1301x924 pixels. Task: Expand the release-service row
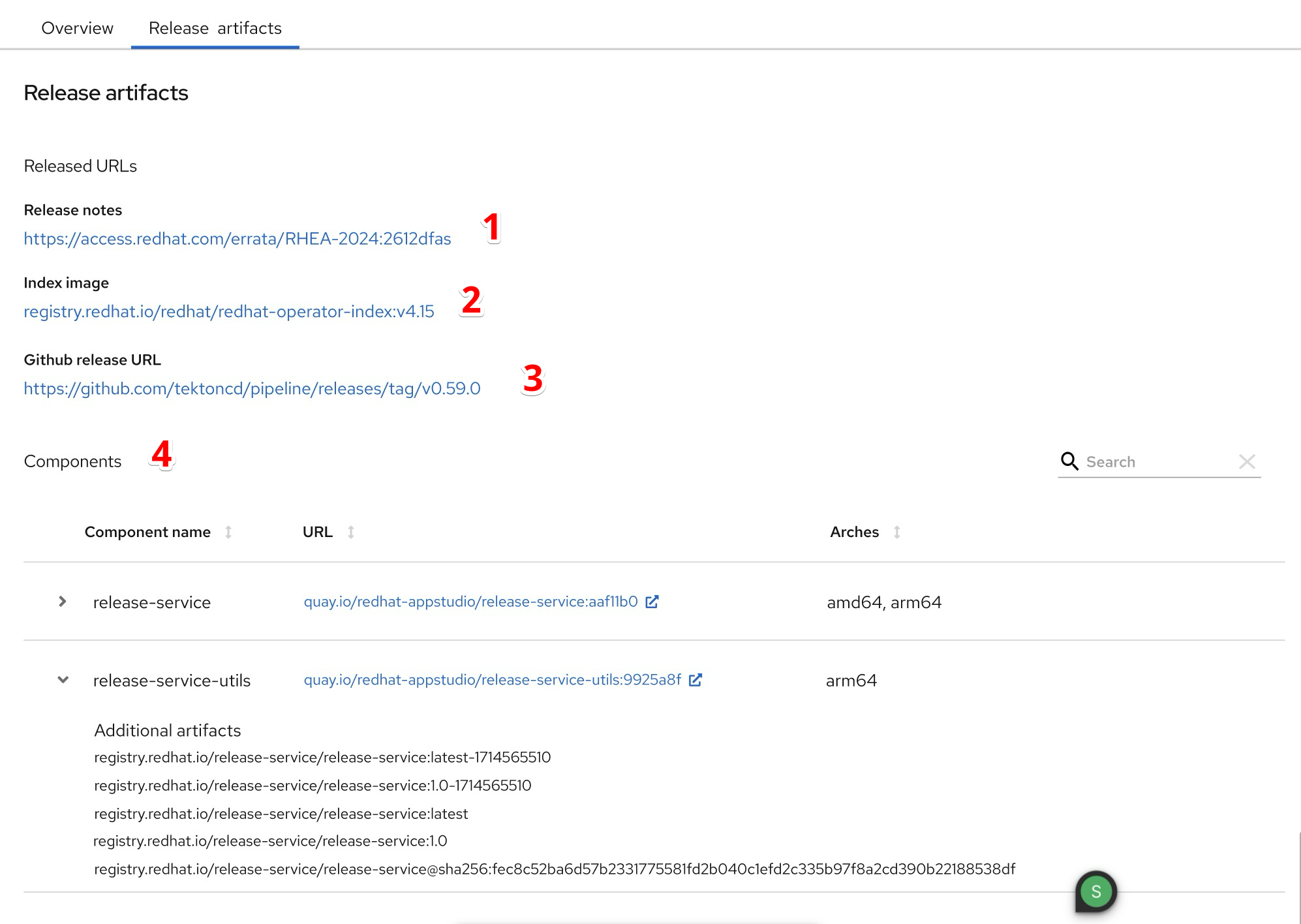pyautogui.click(x=63, y=602)
